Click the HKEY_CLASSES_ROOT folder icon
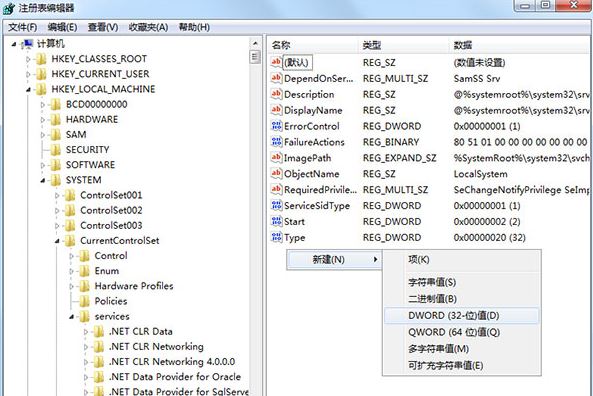The image size is (593, 396). pyautogui.click(x=41, y=59)
